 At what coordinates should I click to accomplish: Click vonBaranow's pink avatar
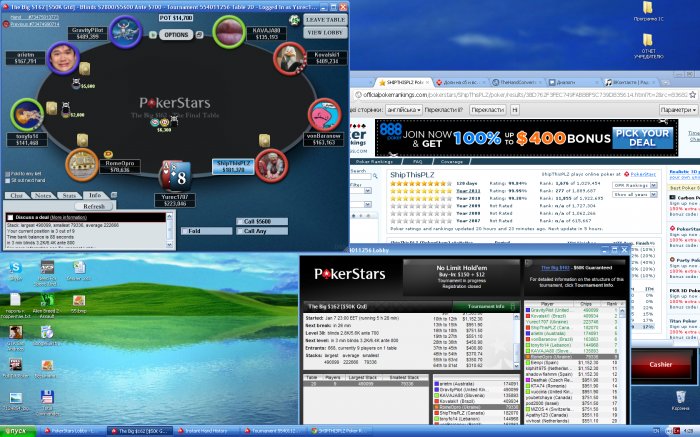tap(325, 115)
